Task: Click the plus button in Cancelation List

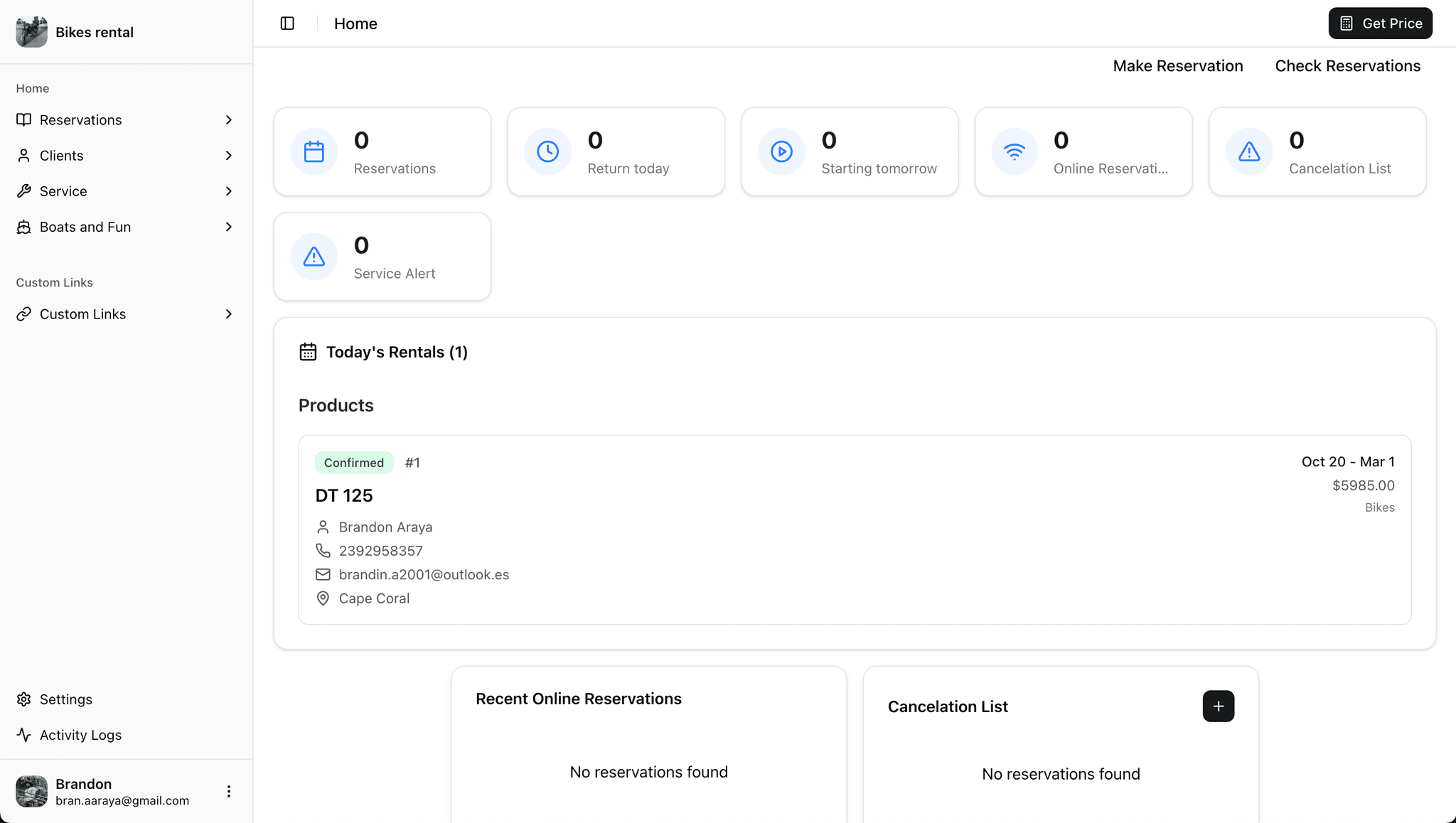Action: tap(1218, 706)
